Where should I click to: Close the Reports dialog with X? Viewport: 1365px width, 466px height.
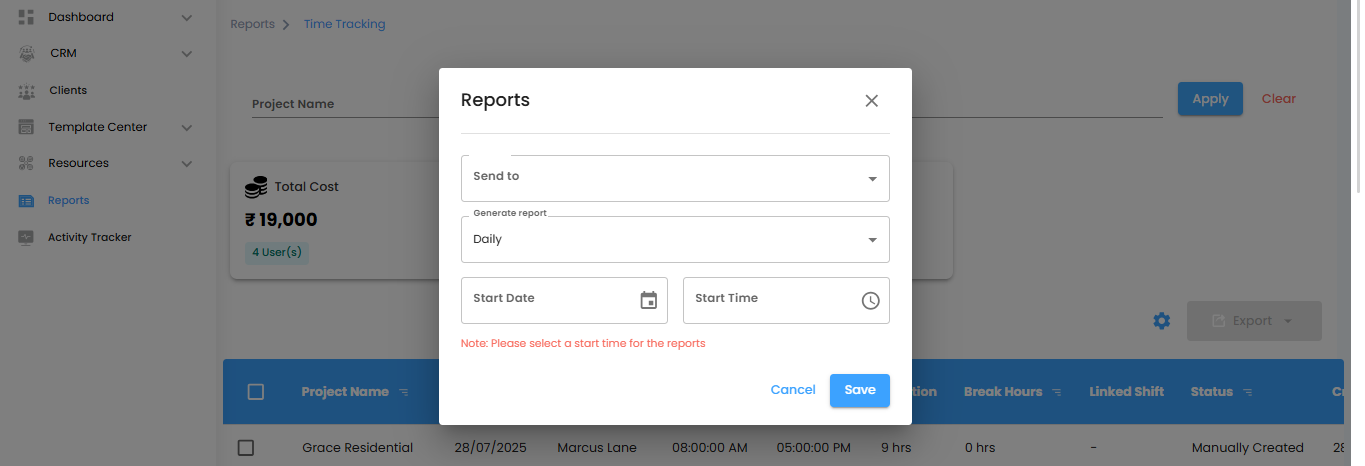[x=871, y=101]
